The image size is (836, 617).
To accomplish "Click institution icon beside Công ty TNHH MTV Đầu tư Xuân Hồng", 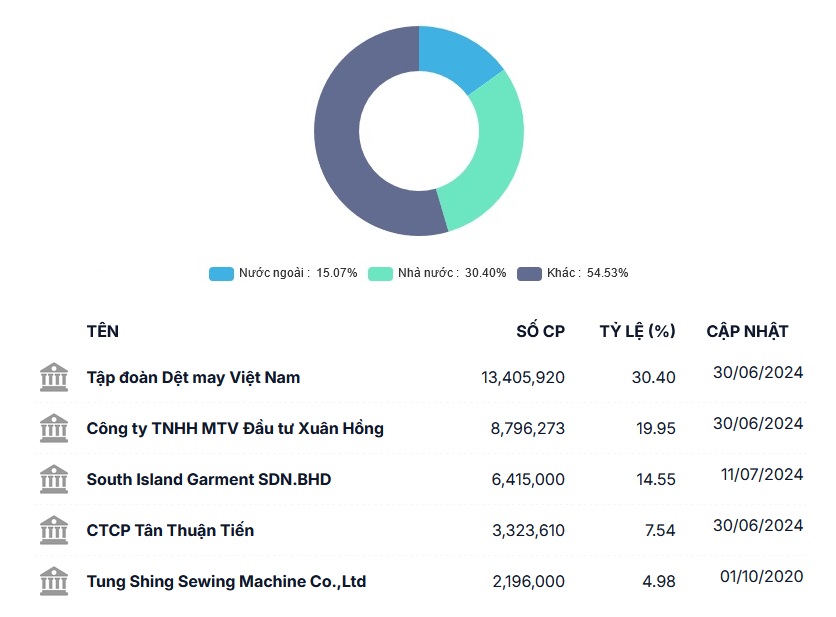I will [54, 428].
